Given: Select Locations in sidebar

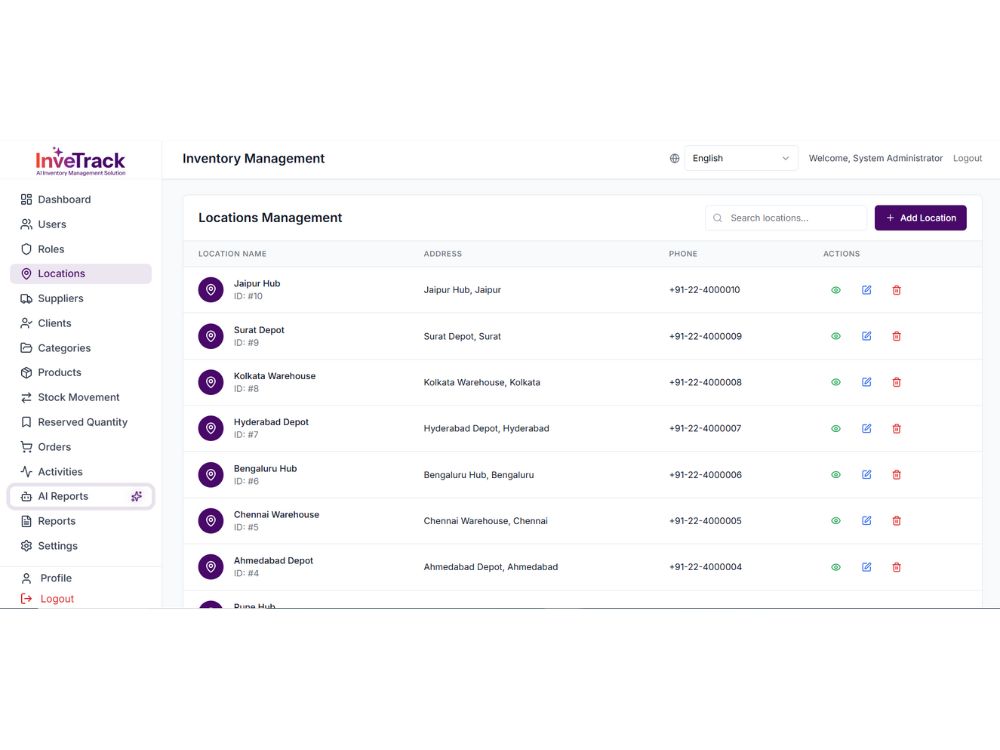Looking at the screenshot, I should coord(80,274).
